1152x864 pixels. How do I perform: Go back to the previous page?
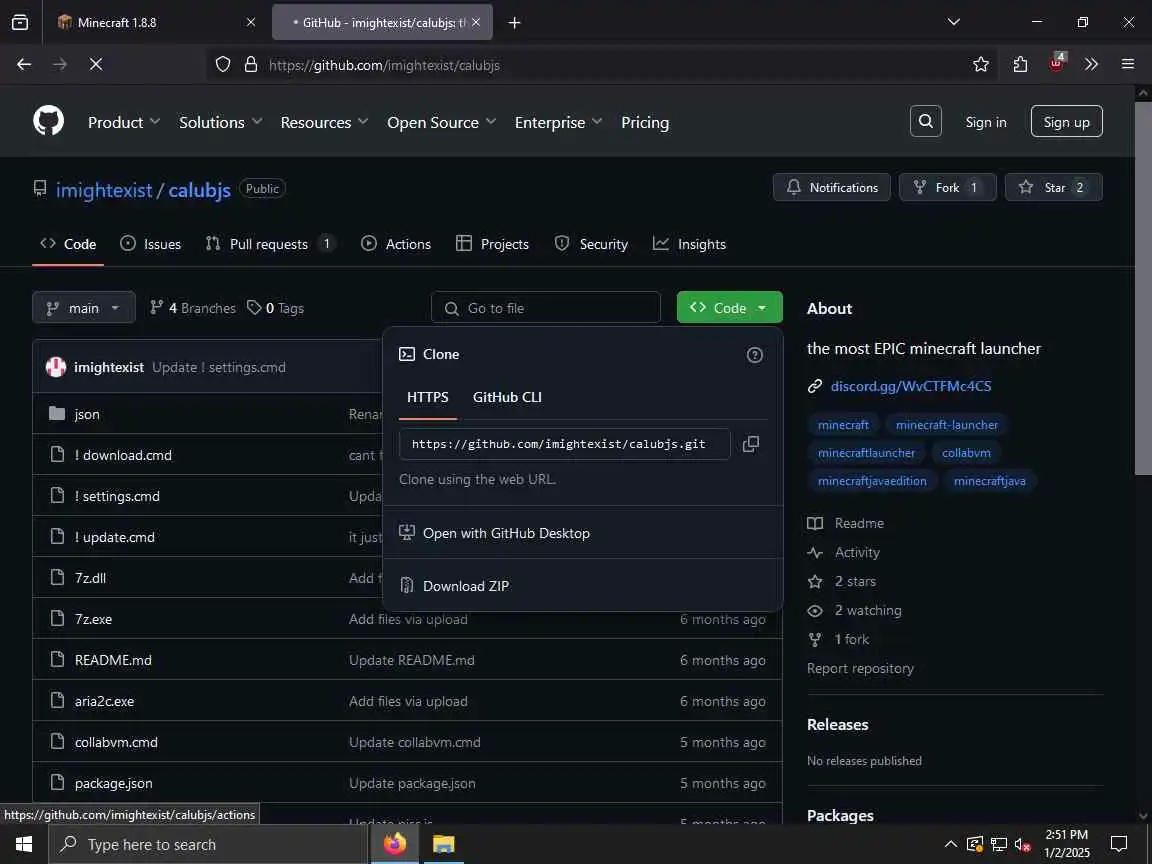24,65
